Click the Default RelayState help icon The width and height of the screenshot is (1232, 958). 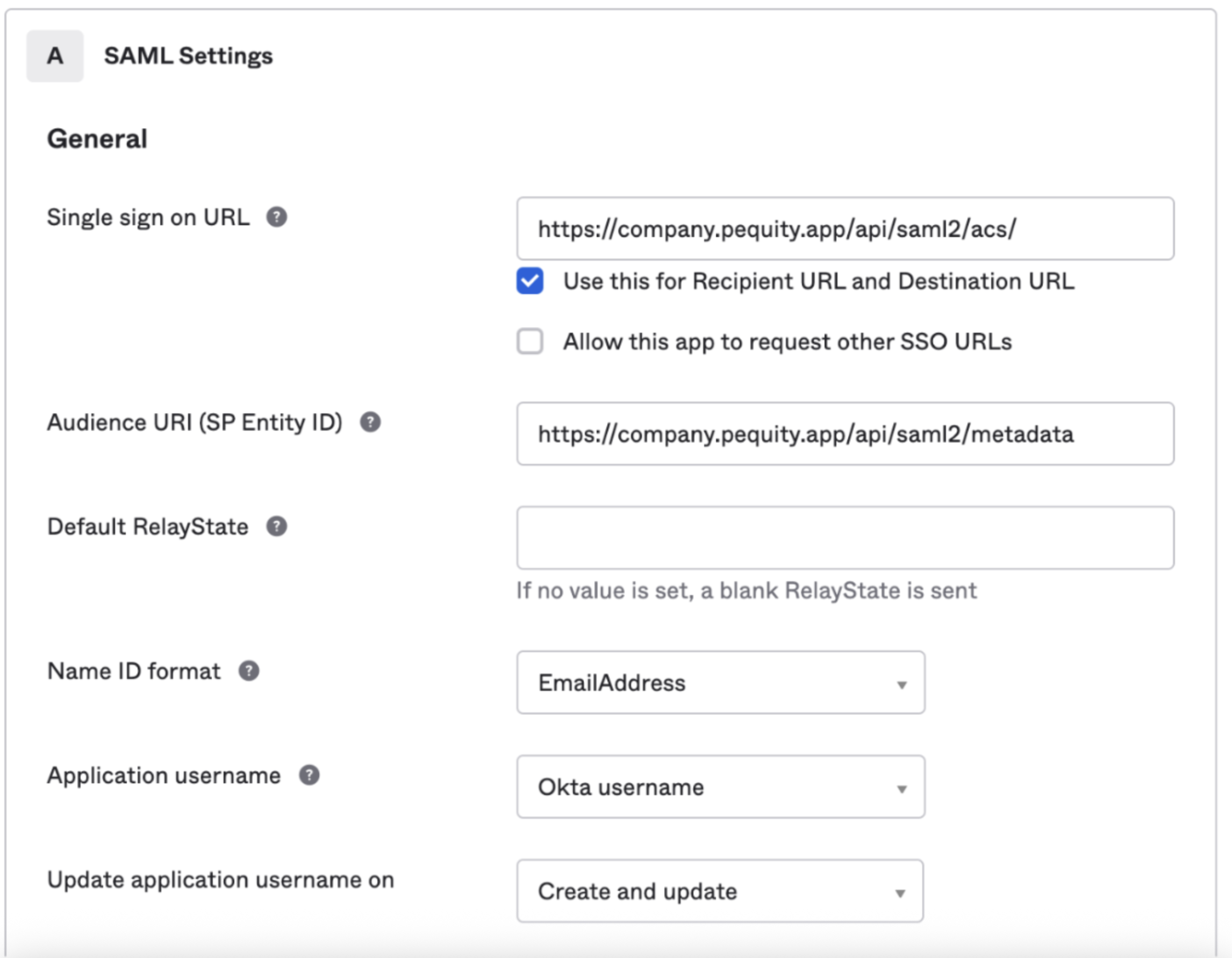[x=276, y=526]
